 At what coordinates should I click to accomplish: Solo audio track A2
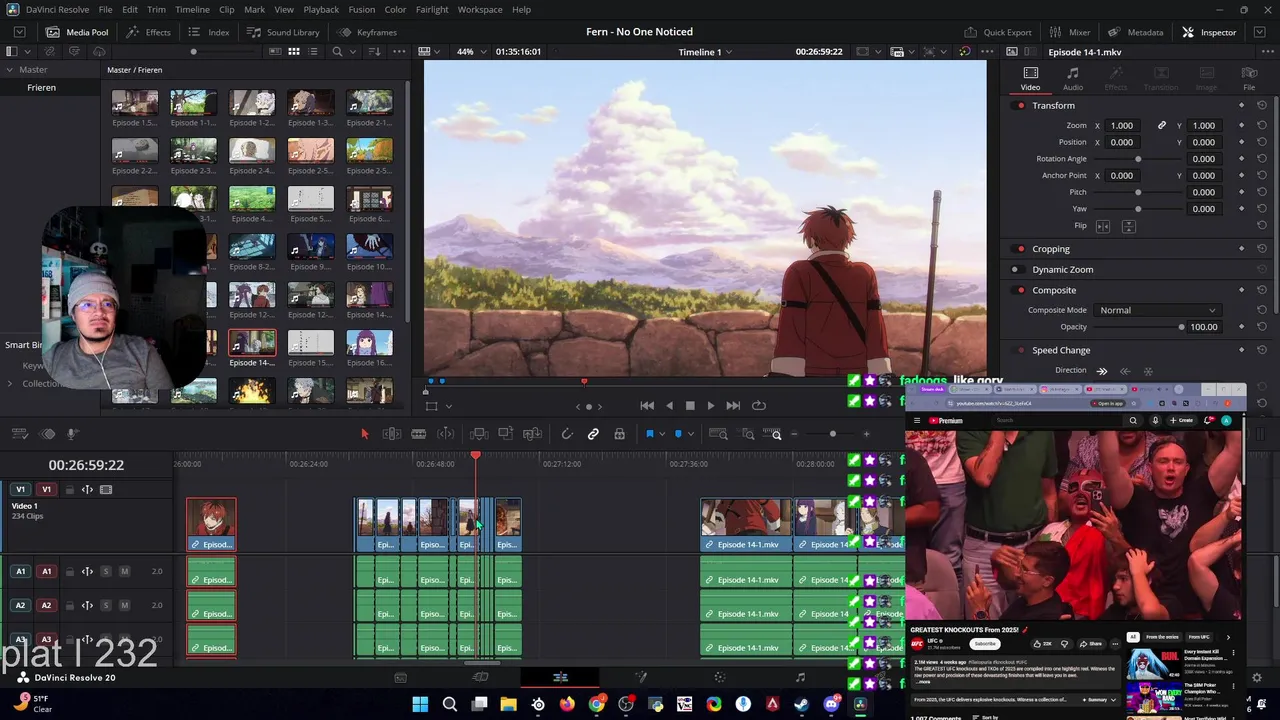pyautogui.click(x=105, y=606)
